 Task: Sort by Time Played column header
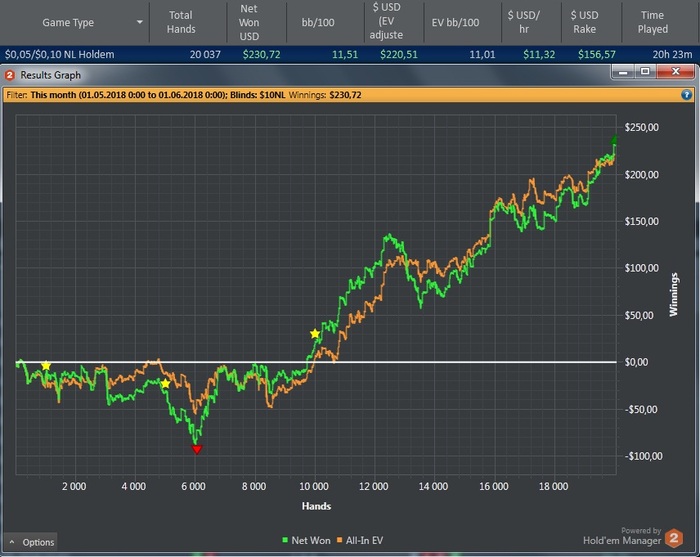653,22
